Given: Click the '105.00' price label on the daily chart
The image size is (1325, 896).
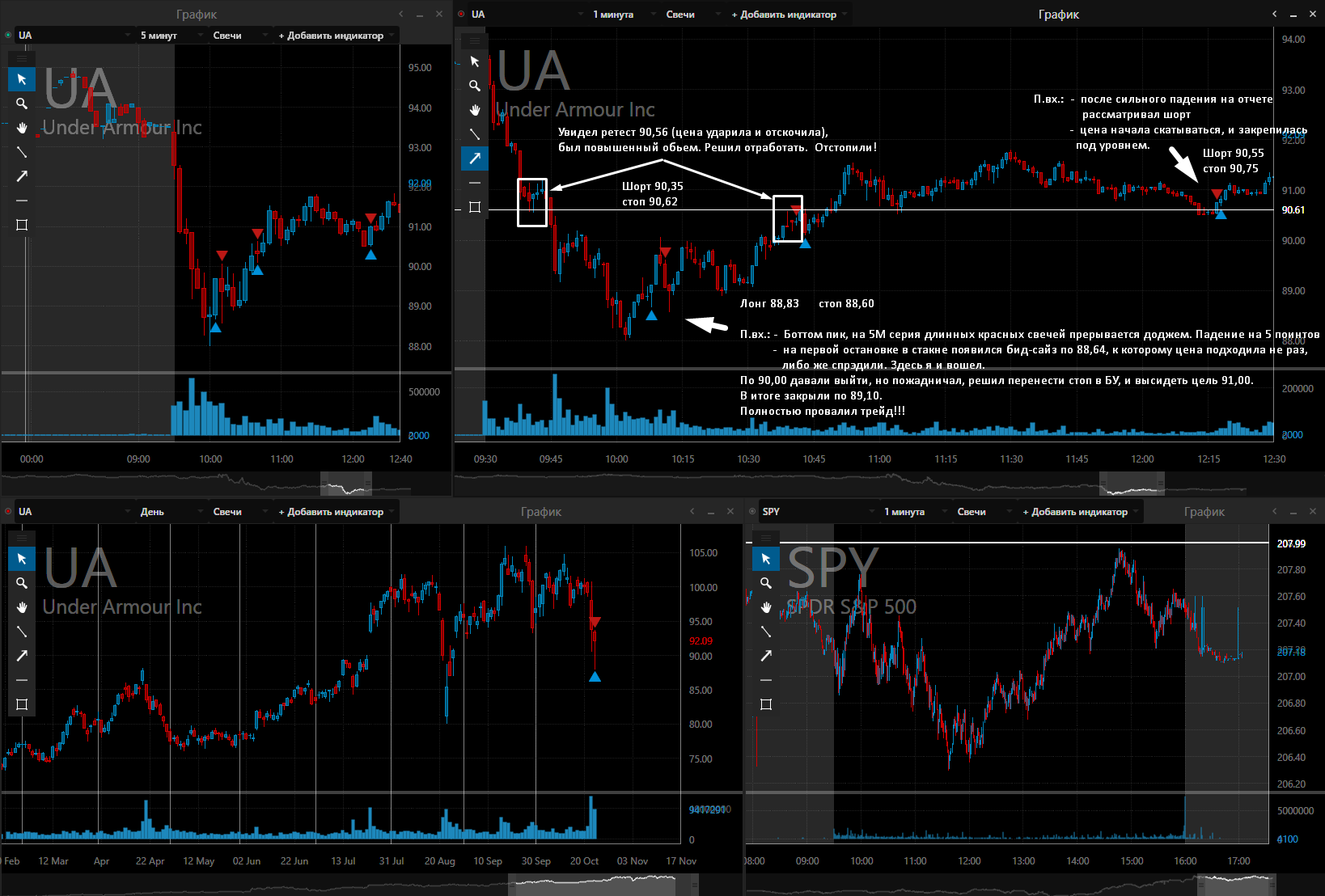Looking at the screenshot, I should click(x=703, y=552).
